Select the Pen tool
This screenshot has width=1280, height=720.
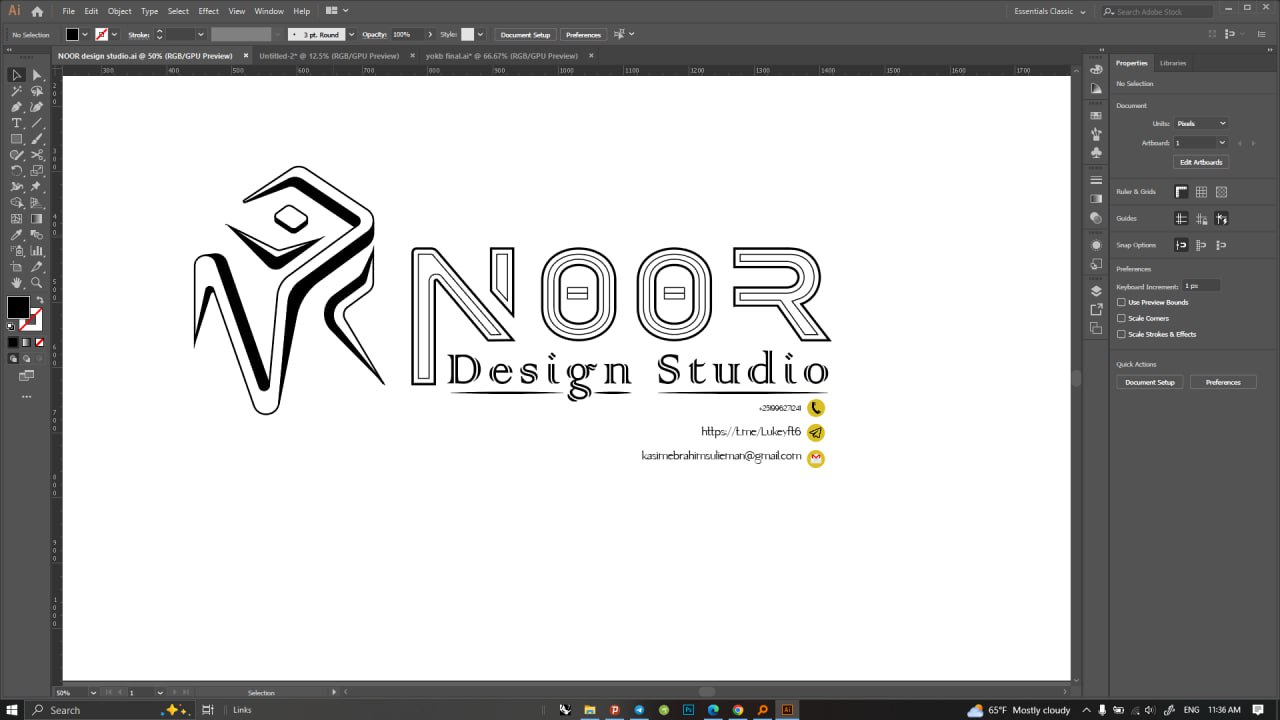(16, 107)
